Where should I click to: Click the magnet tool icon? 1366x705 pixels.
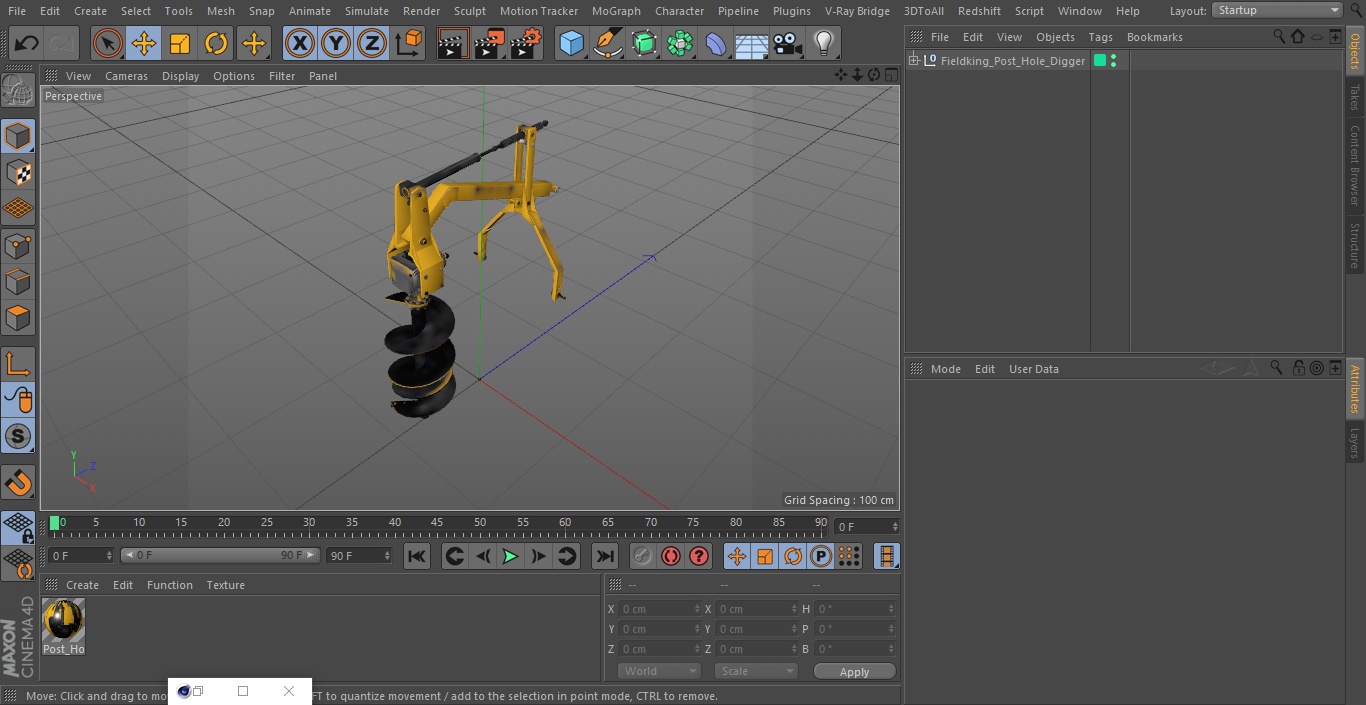(18, 483)
